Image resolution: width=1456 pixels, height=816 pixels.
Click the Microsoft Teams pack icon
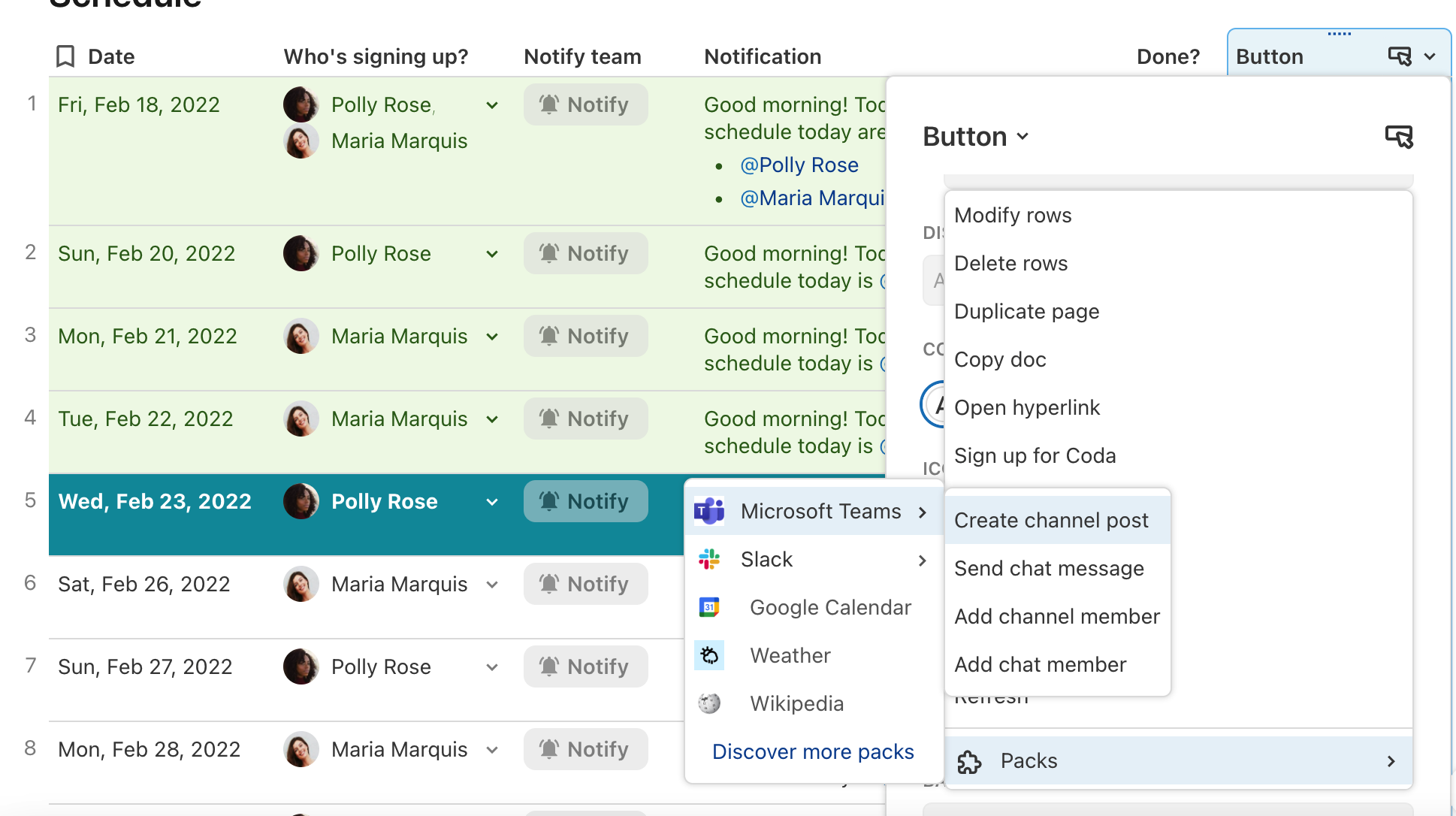709,511
